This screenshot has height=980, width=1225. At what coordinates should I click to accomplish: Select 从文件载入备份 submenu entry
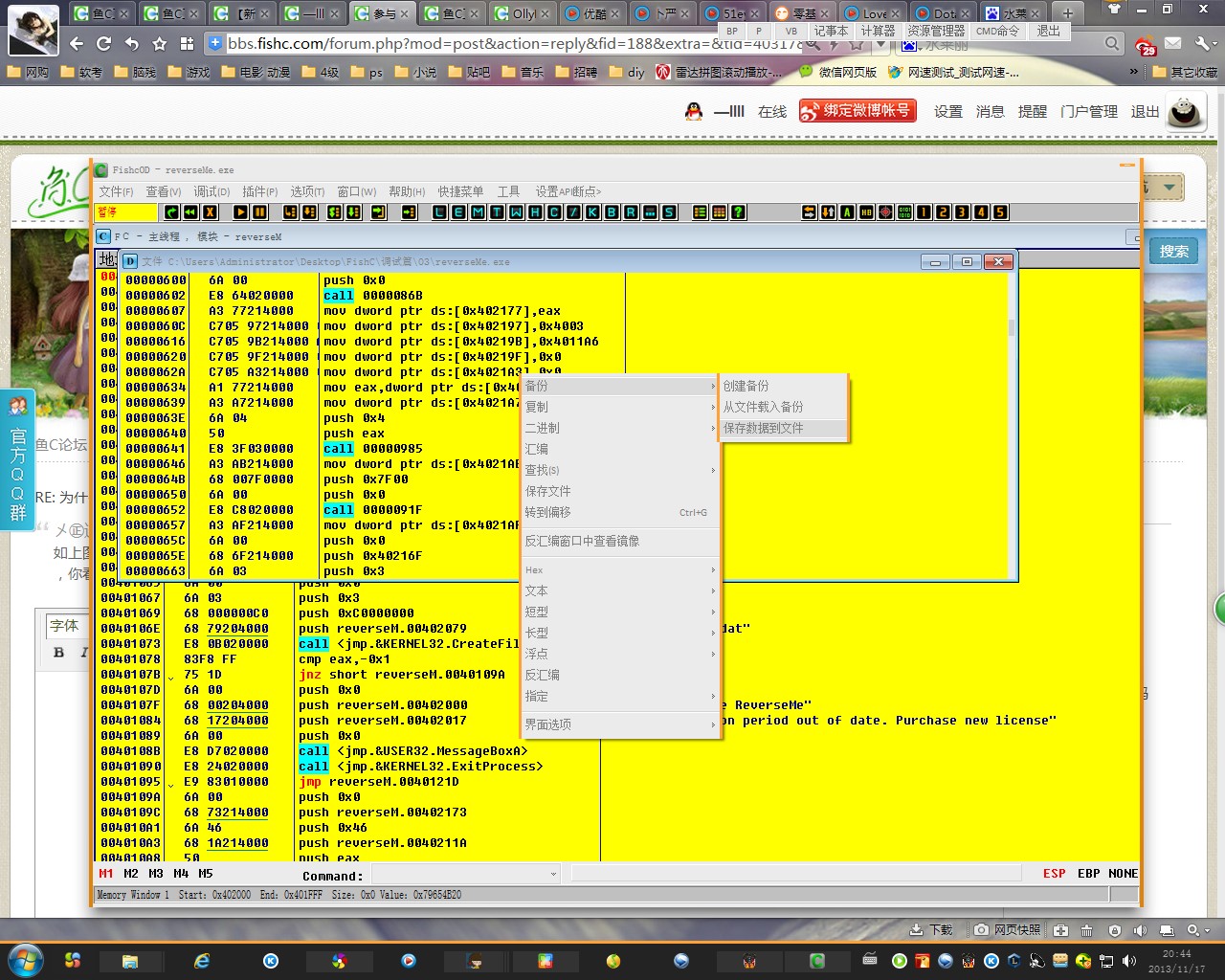click(783, 407)
